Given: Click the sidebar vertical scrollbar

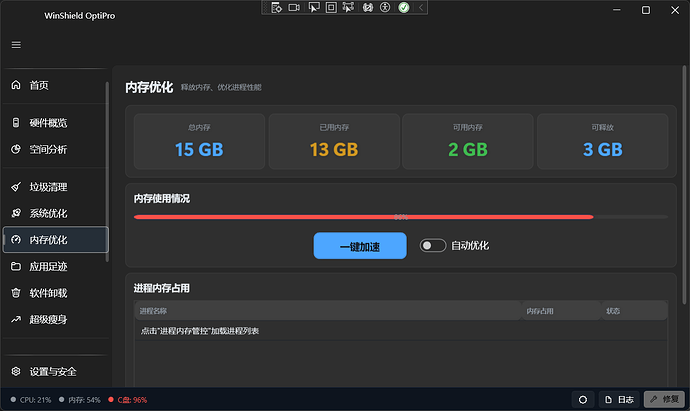Looking at the screenshot, I should click(x=107, y=172).
